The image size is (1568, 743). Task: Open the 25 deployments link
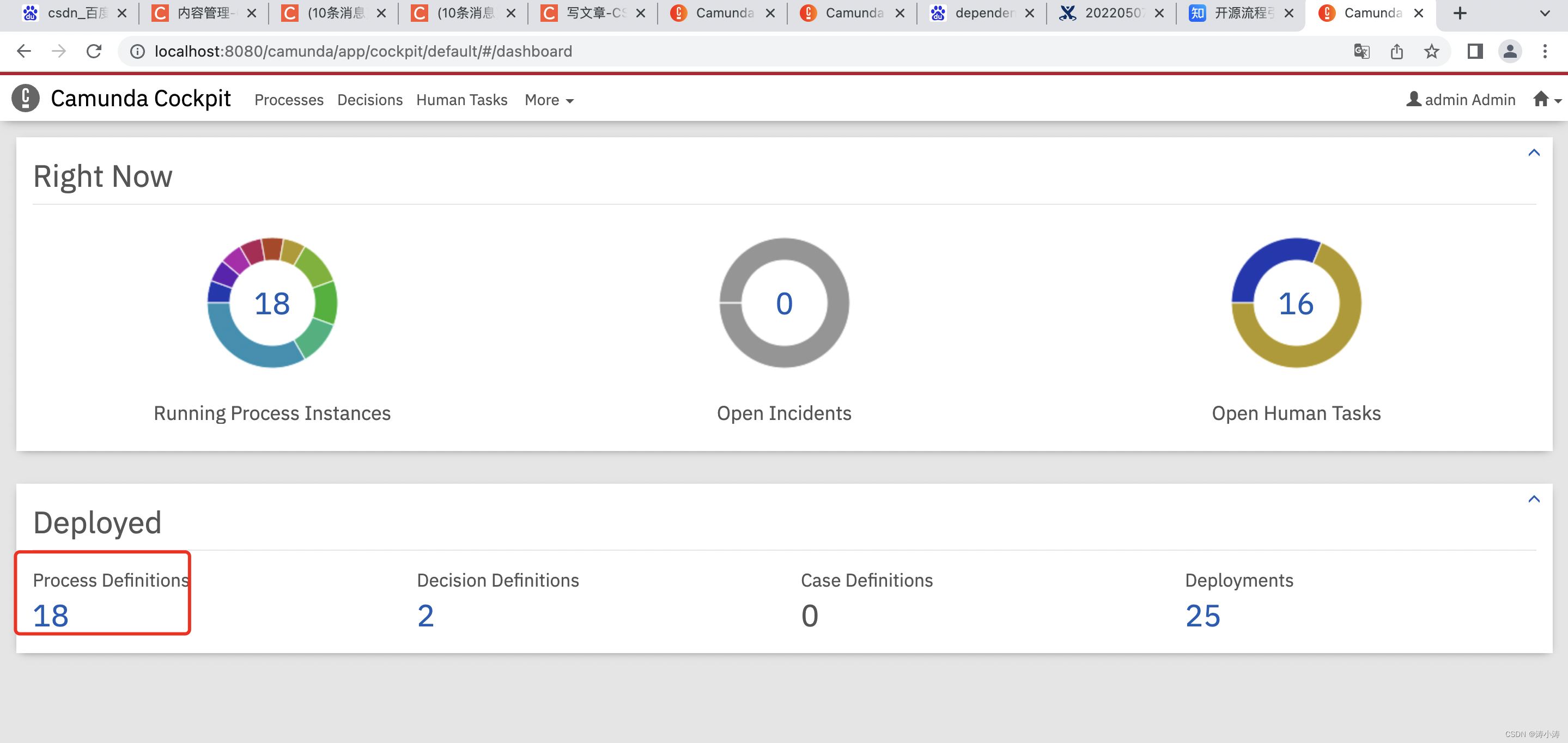coord(1203,616)
